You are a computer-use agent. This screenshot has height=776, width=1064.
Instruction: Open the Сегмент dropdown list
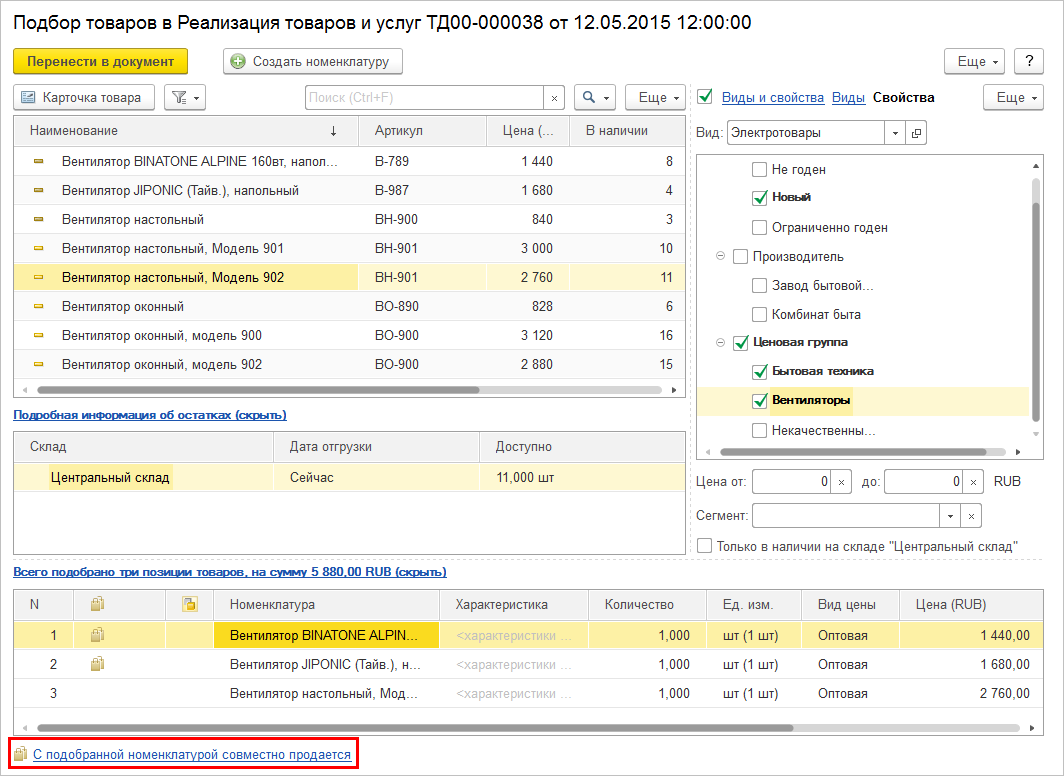click(x=948, y=515)
